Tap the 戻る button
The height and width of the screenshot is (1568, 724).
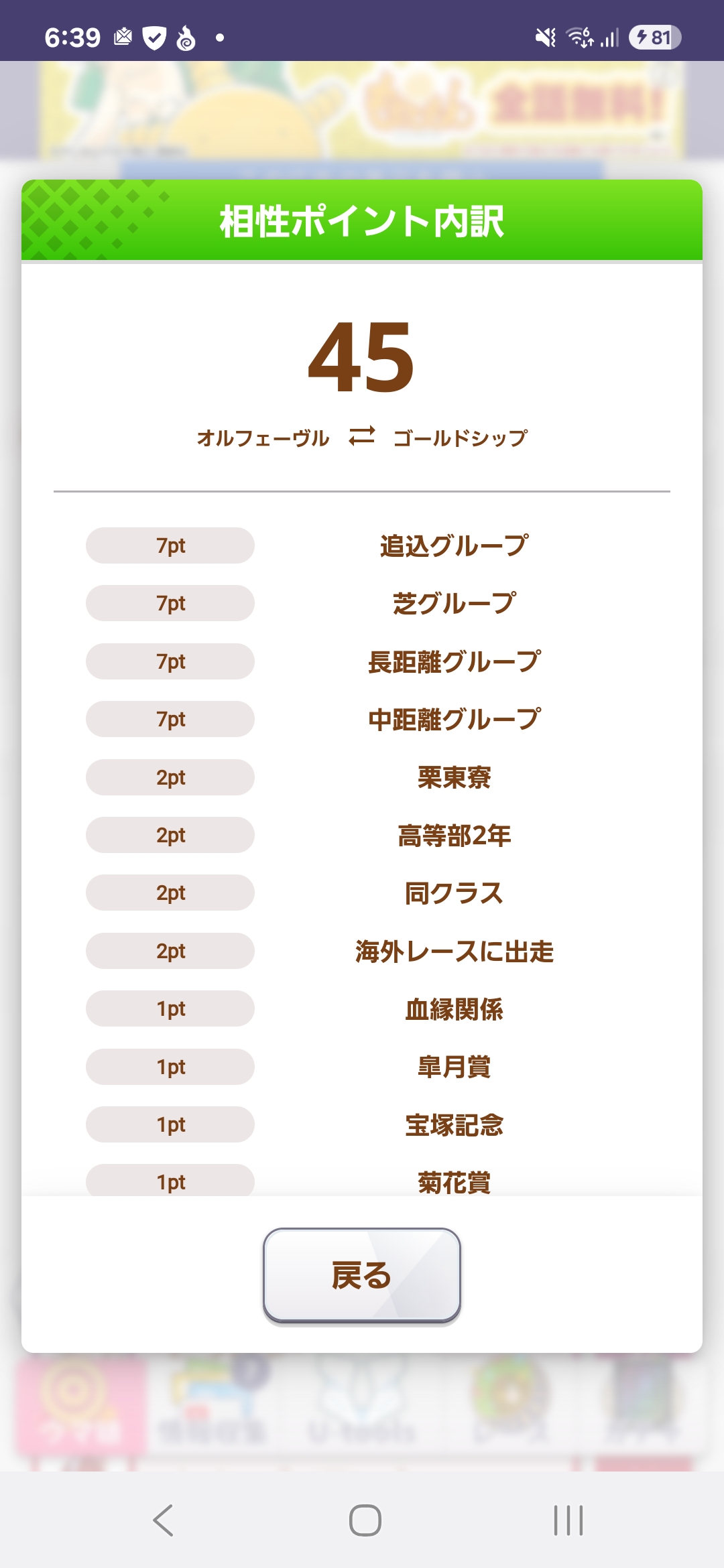(x=361, y=1275)
